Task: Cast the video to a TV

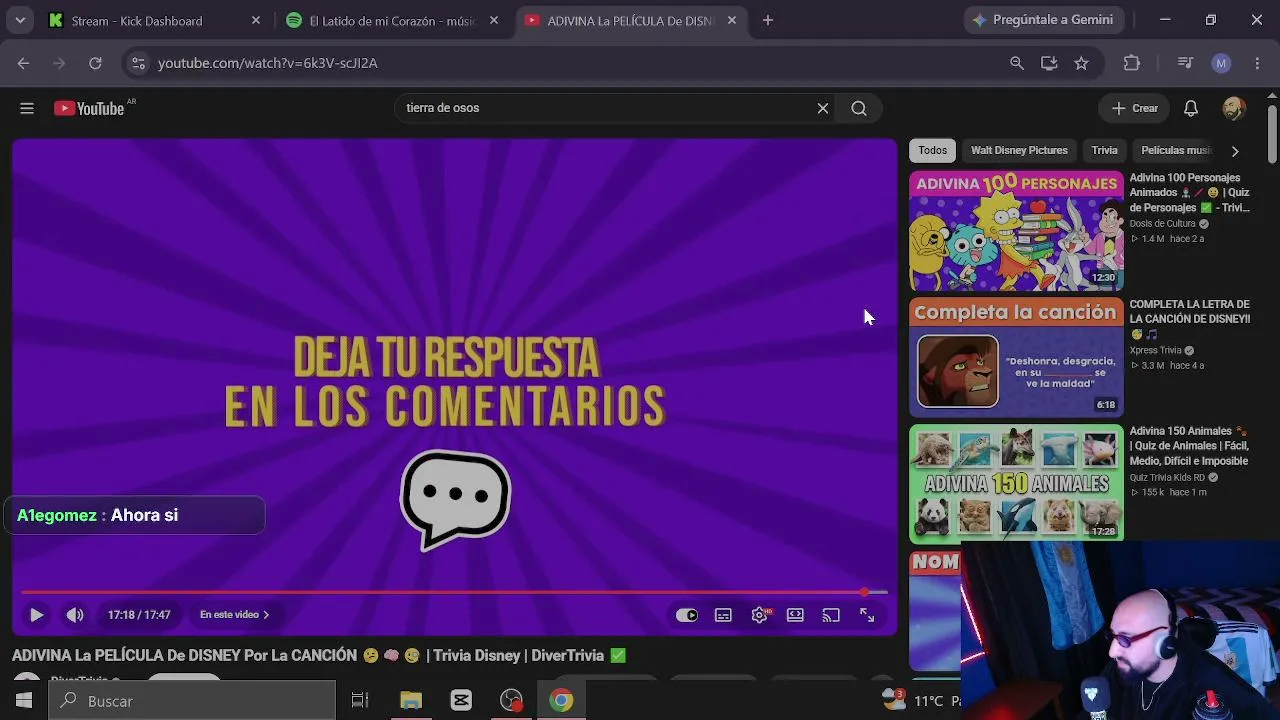Action: click(831, 615)
